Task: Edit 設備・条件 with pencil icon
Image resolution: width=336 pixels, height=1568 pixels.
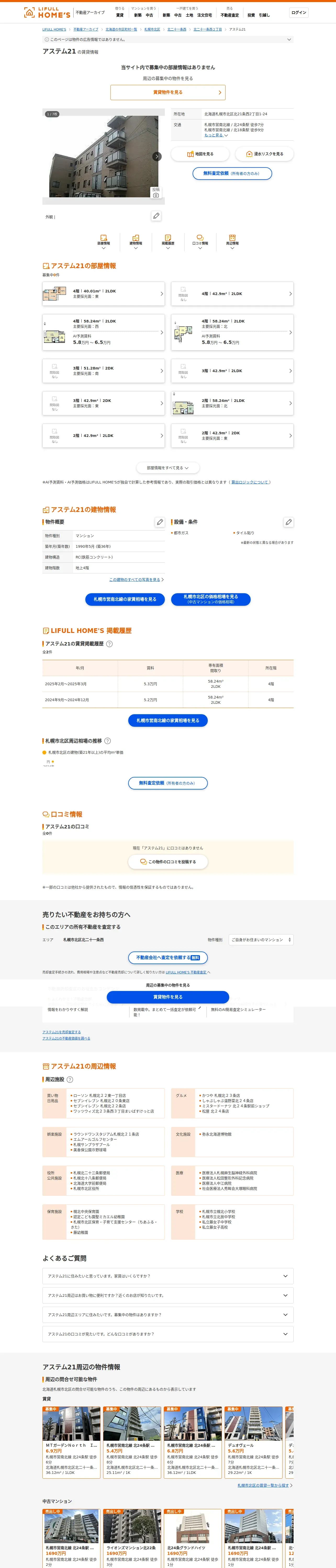Action: (x=288, y=522)
